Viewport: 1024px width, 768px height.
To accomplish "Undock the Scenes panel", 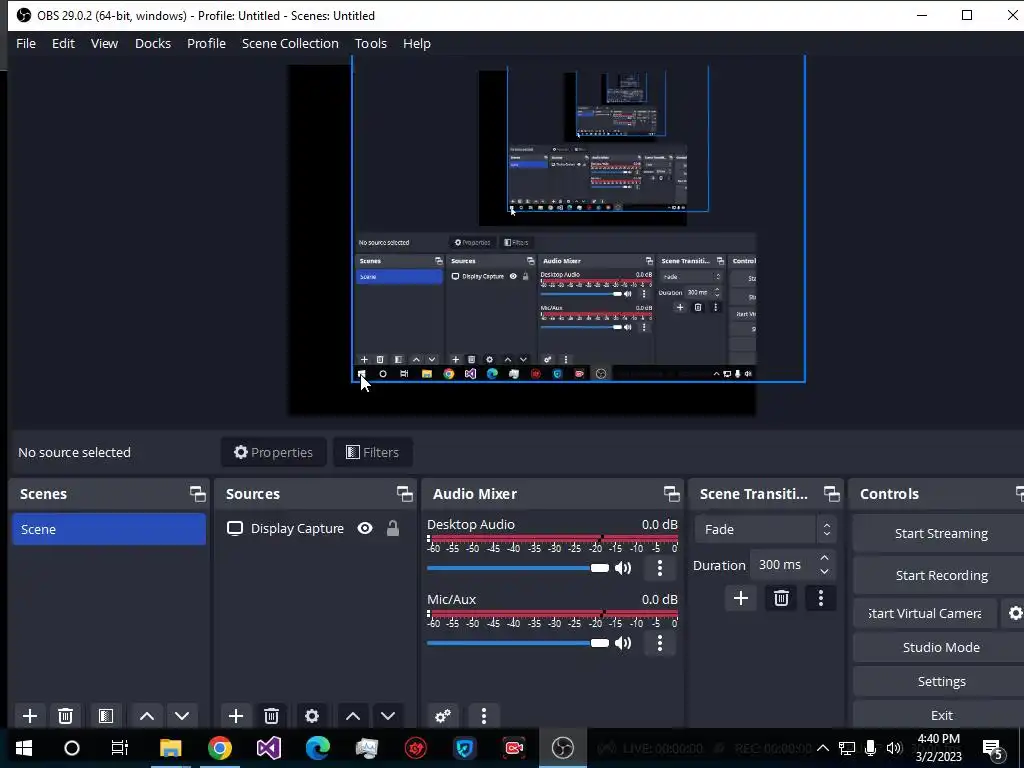I will click(x=197, y=494).
